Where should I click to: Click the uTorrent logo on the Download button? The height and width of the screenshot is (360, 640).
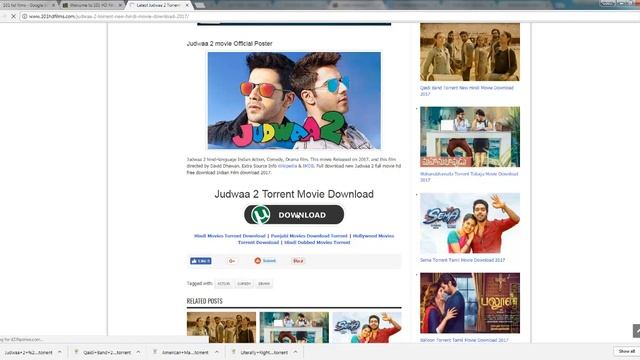click(260, 214)
